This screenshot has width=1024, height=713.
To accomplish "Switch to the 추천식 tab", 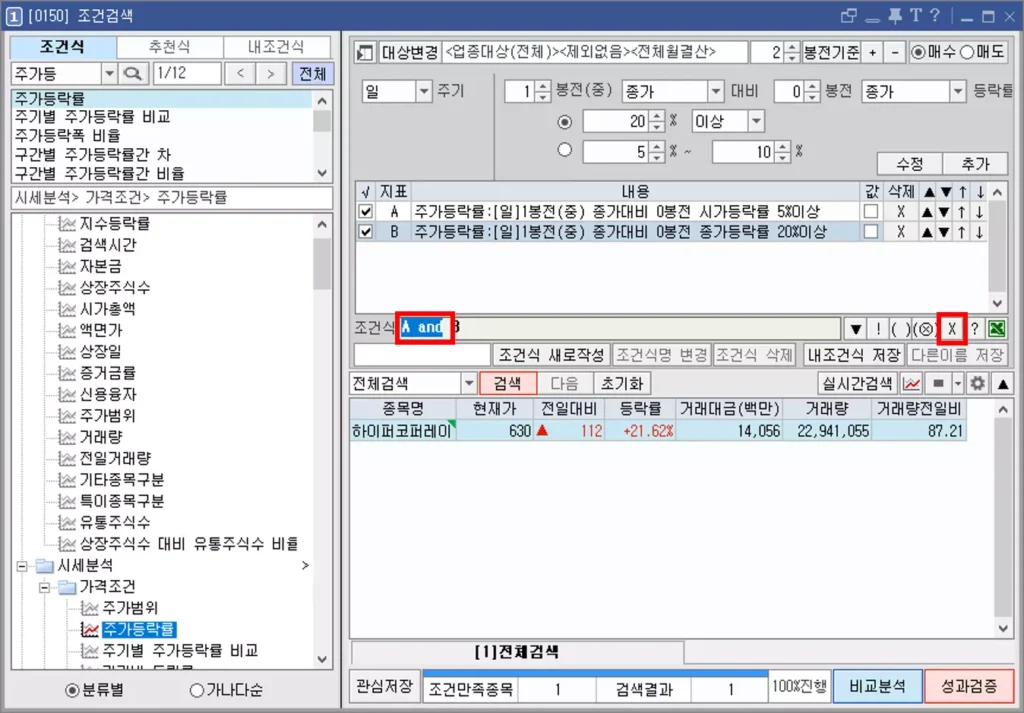I will (170, 47).
